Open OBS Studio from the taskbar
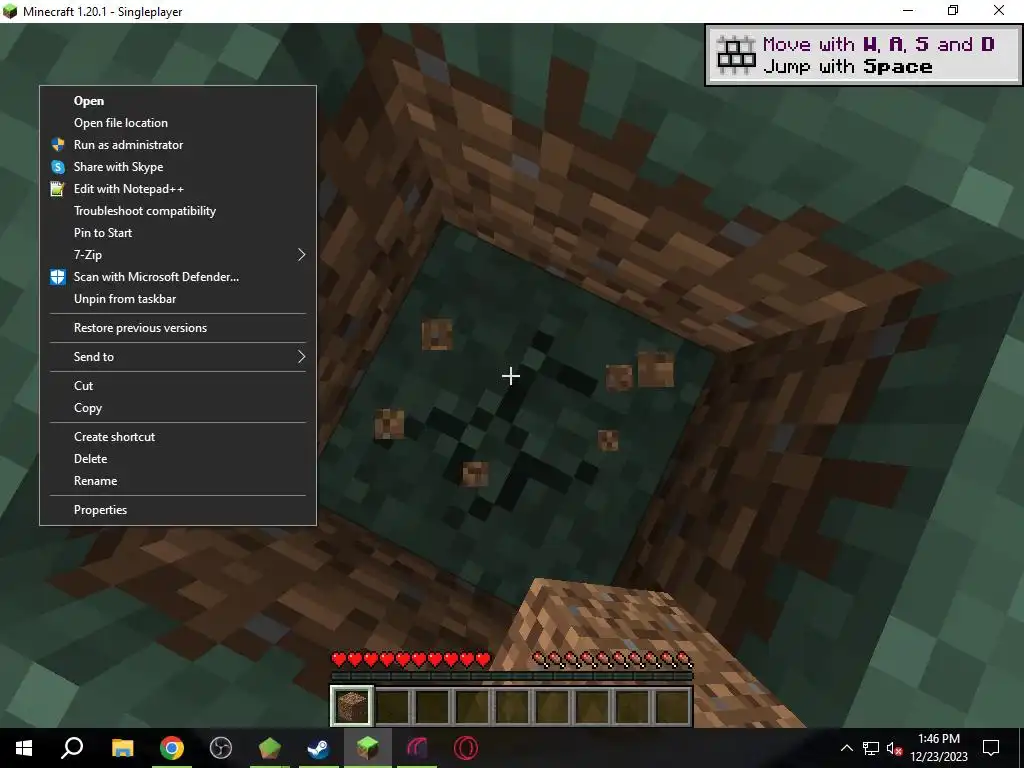Viewport: 1024px width, 768px height. coord(221,748)
